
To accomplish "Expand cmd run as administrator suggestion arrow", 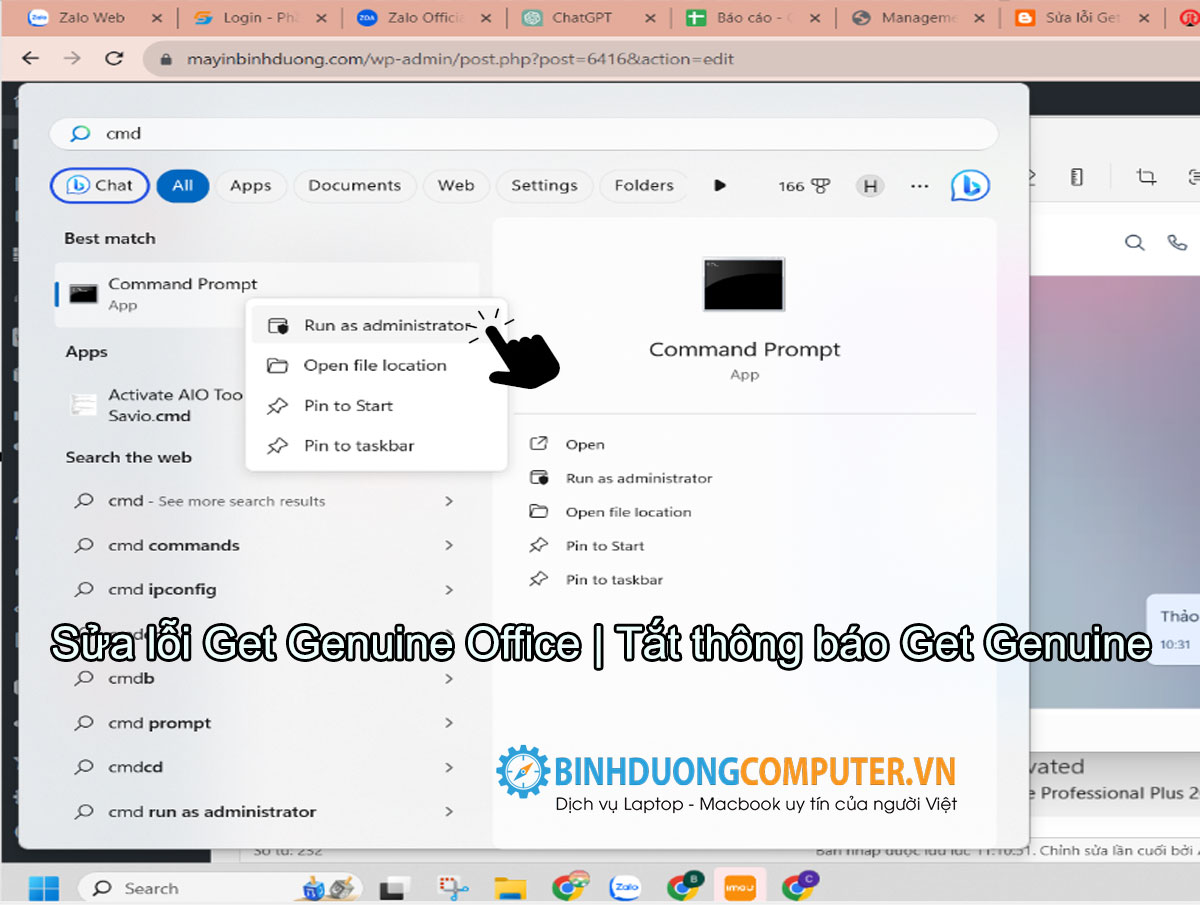I will tap(448, 811).
